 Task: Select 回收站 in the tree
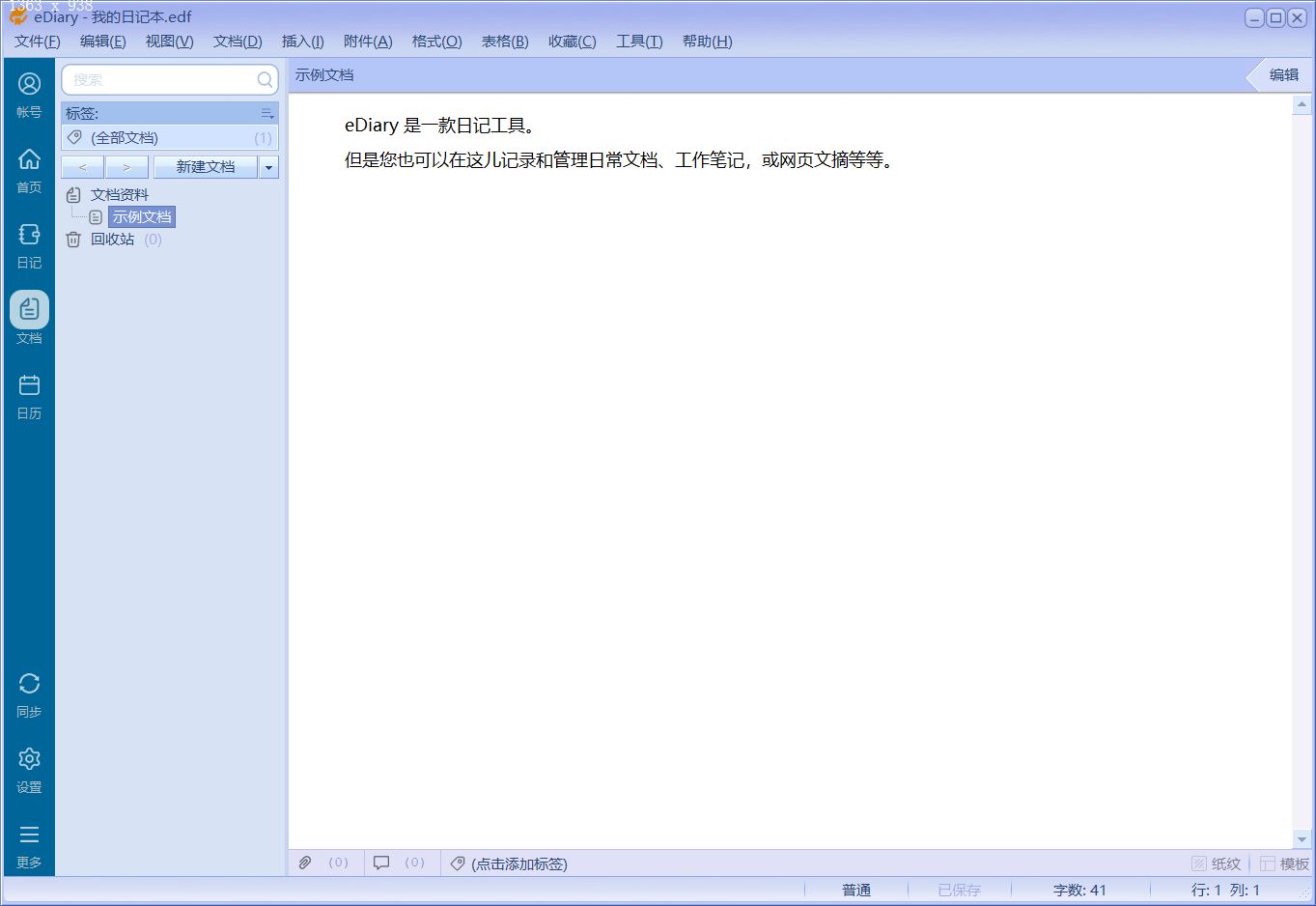[113, 240]
